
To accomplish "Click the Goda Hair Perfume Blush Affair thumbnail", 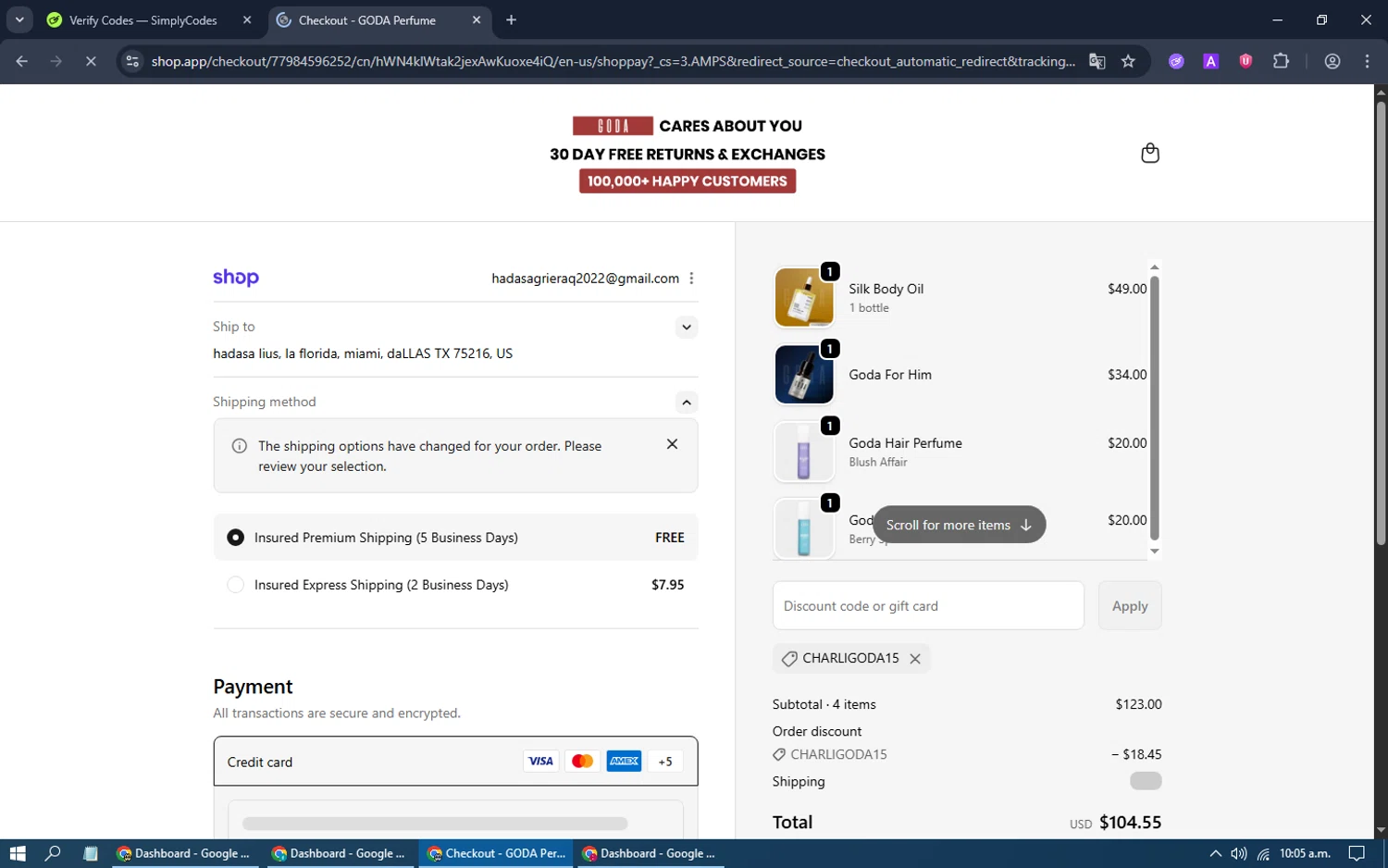I will (804, 452).
